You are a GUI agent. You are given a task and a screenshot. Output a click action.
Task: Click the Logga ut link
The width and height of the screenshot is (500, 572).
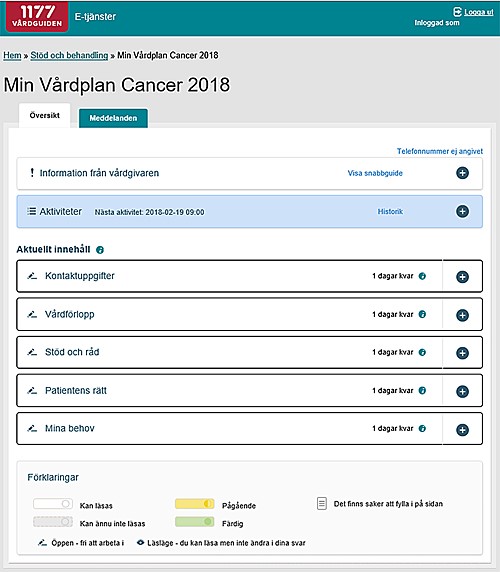tap(478, 12)
